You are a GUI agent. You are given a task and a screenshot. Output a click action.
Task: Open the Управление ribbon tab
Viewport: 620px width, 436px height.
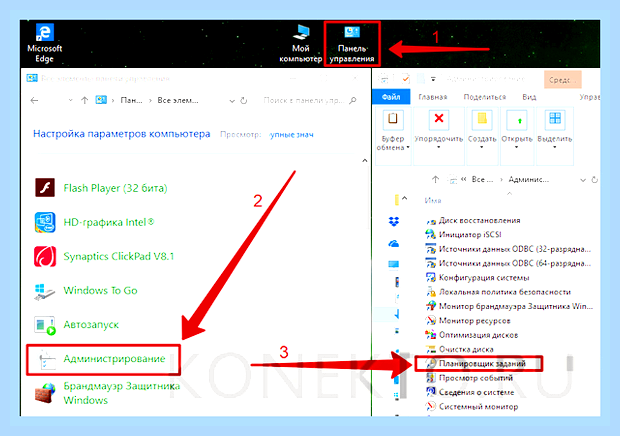[x=590, y=97]
